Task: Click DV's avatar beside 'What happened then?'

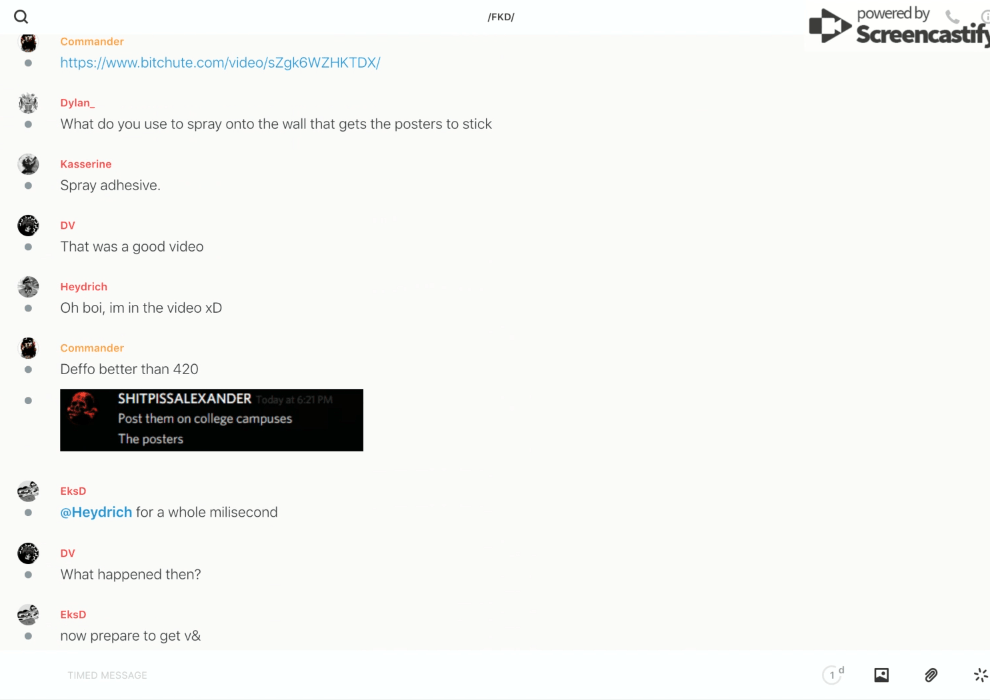Action: 28,553
